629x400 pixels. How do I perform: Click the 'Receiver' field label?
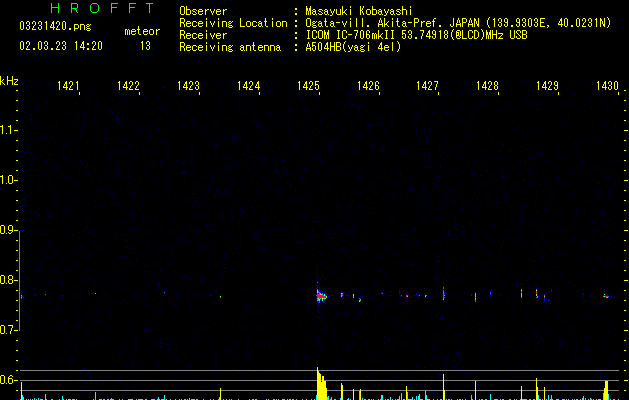203,35
